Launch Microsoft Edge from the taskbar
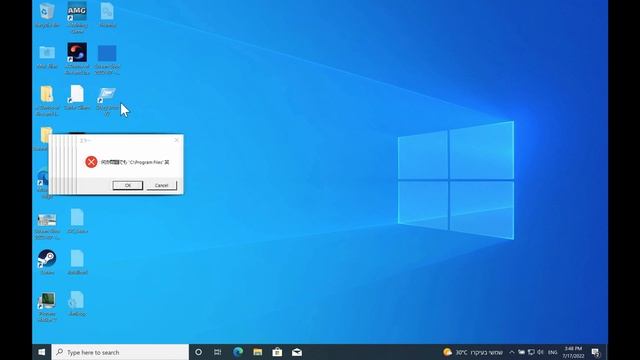This screenshot has width=640, height=360. [x=238, y=352]
